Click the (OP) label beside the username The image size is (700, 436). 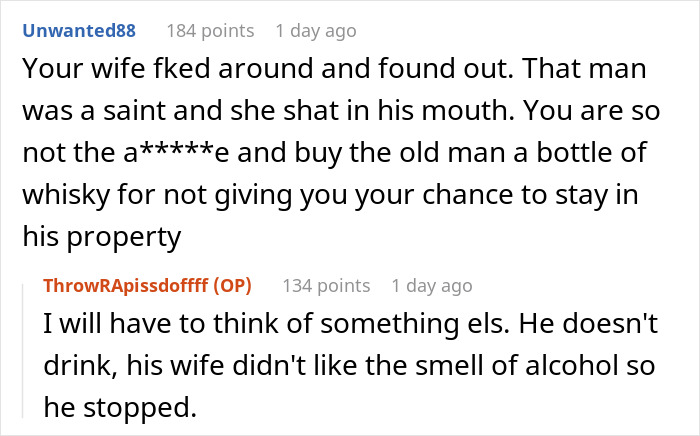(232, 286)
